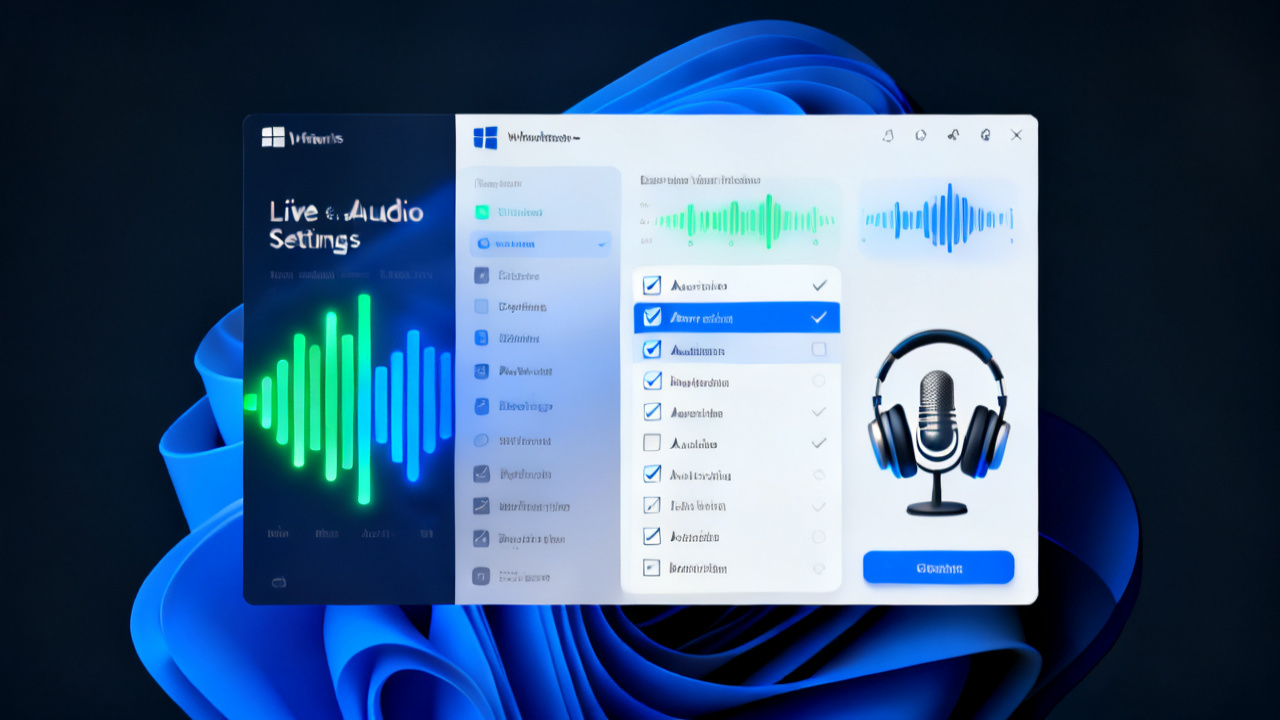
Task: Click the blue button below the microphone
Action: [938, 567]
